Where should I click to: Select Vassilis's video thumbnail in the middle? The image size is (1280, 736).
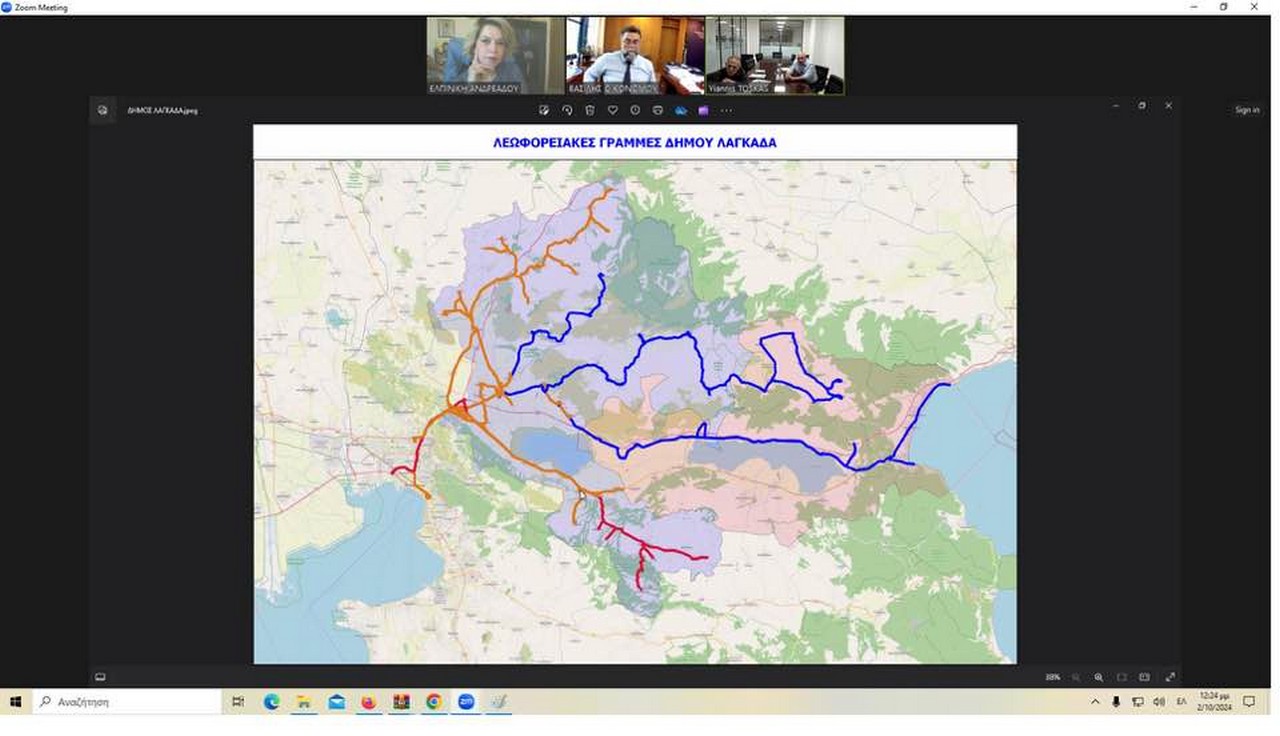coord(635,55)
